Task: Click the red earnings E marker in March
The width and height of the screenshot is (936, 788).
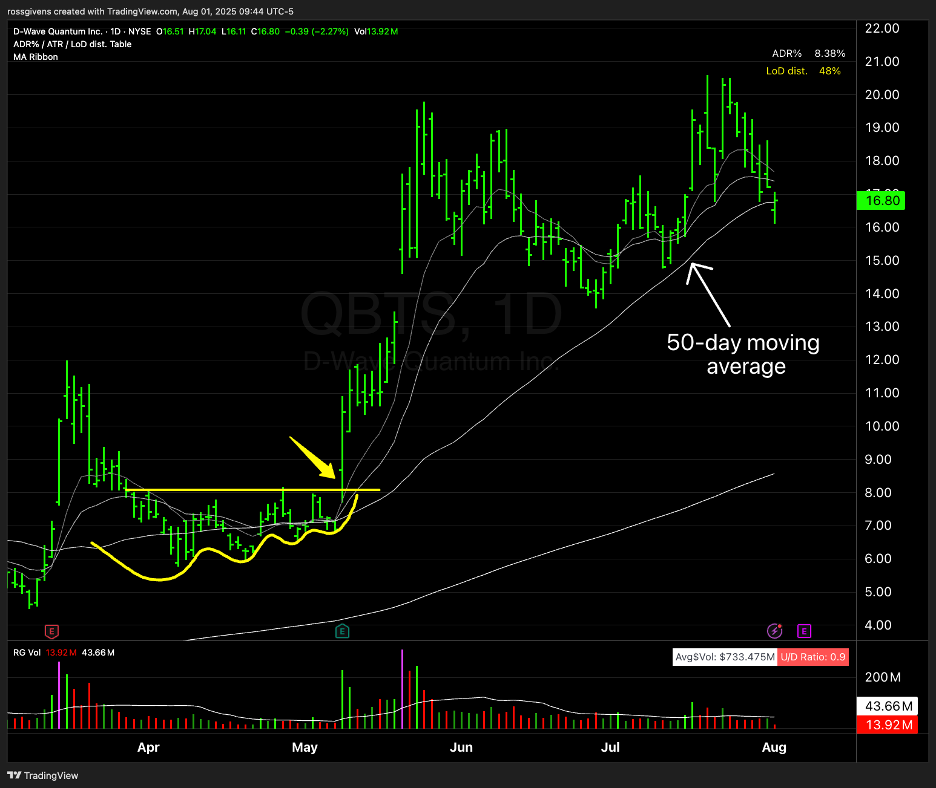Action: point(52,631)
